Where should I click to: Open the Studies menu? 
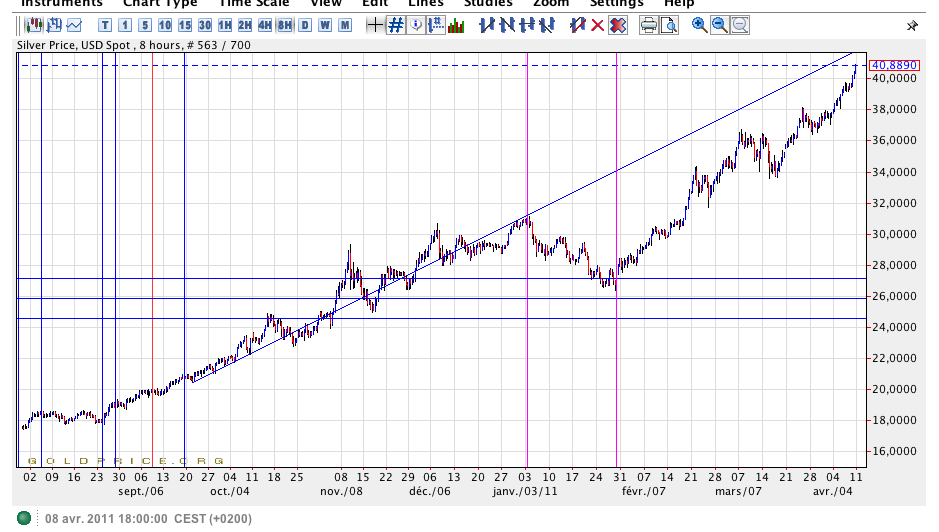click(x=488, y=3)
